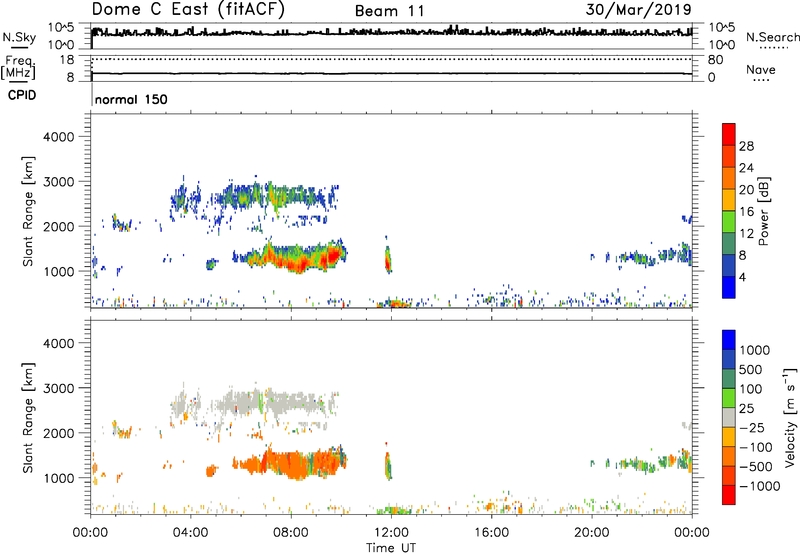Click the narrow power echo at 12:00 near 1000 km
Viewport: 800px width, 554px height.
[x=388, y=258]
